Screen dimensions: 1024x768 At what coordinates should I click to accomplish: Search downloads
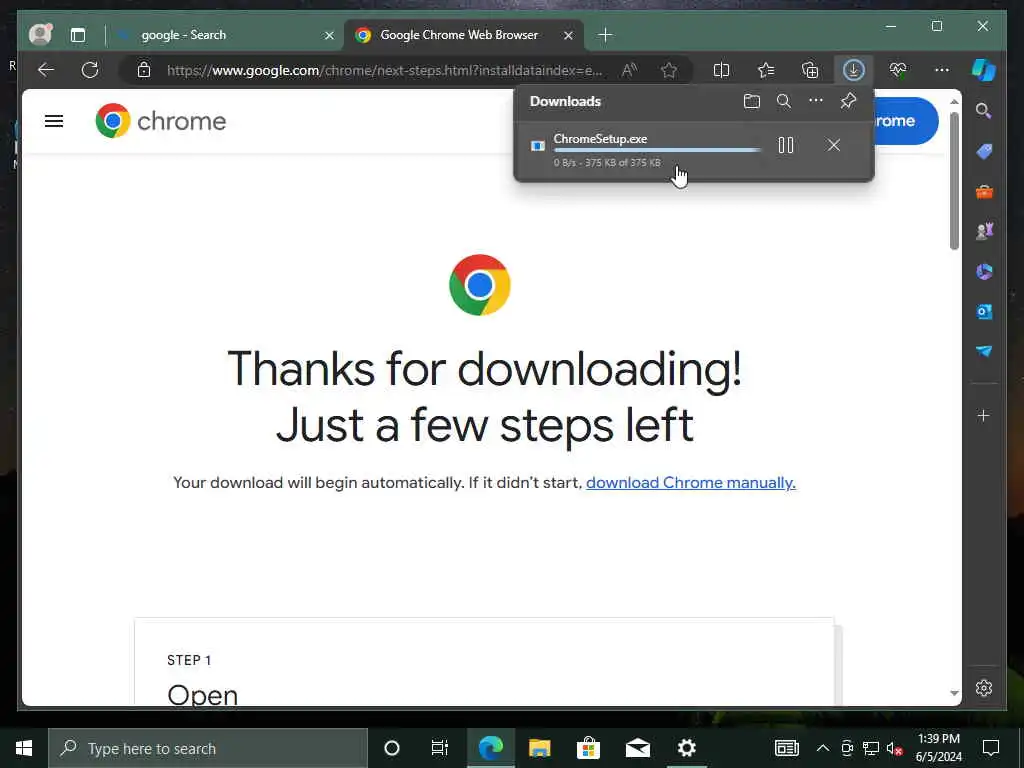tap(784, 101)
